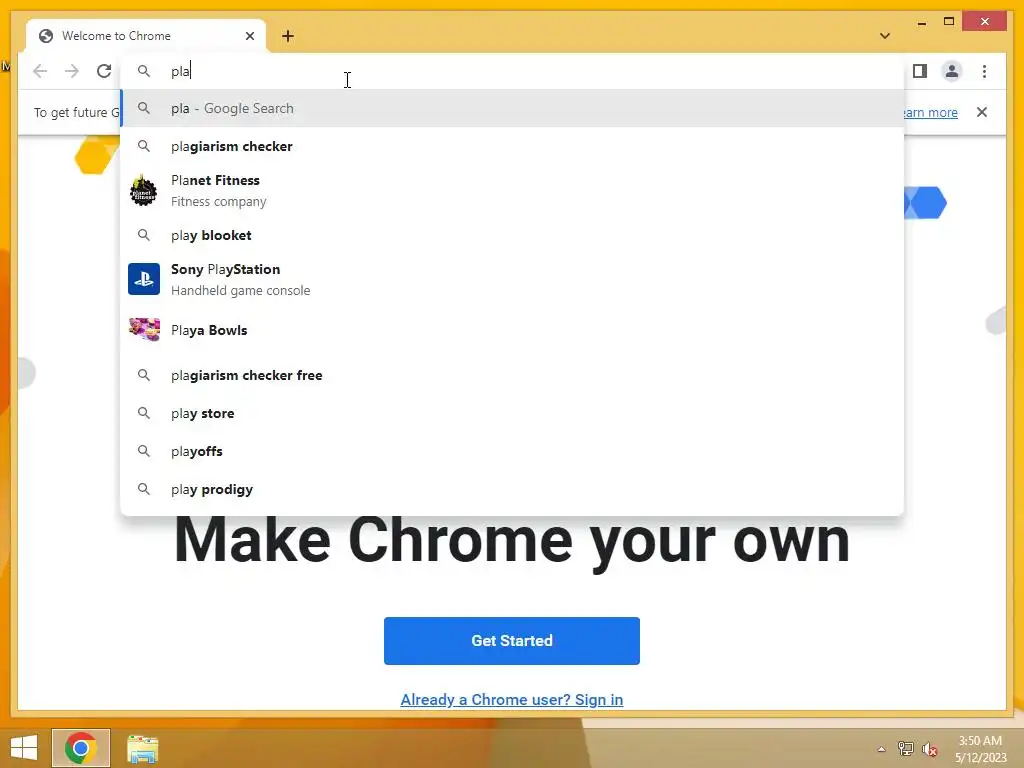Minimize the Chrome window
The image size is (1024, 768).
[x=922, y=22]
